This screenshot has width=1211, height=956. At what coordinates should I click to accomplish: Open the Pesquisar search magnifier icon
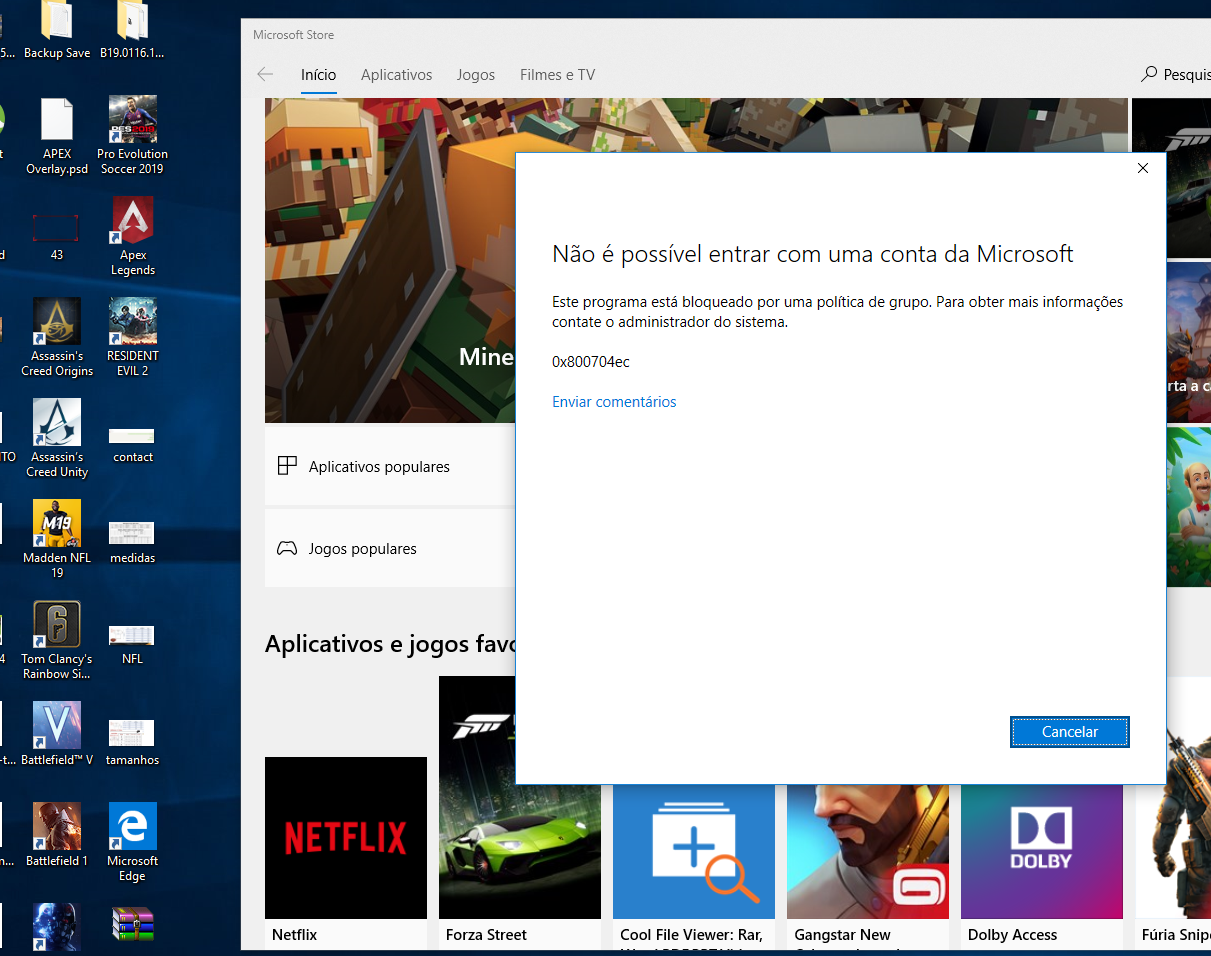(x=1149, y=74)
